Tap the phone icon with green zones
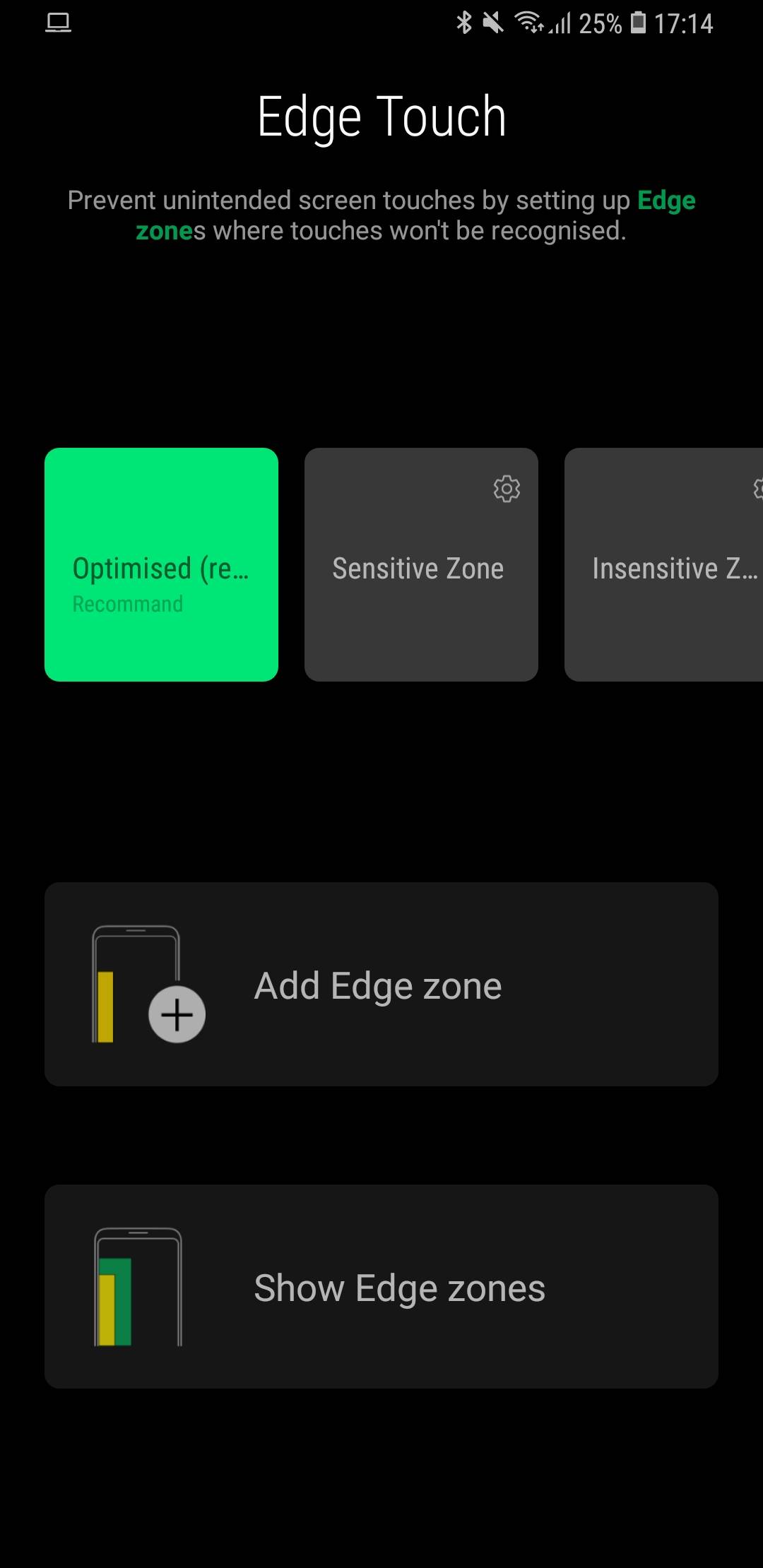The width and height of the screenshot is (763, 1568). (x=138, y=1287)
